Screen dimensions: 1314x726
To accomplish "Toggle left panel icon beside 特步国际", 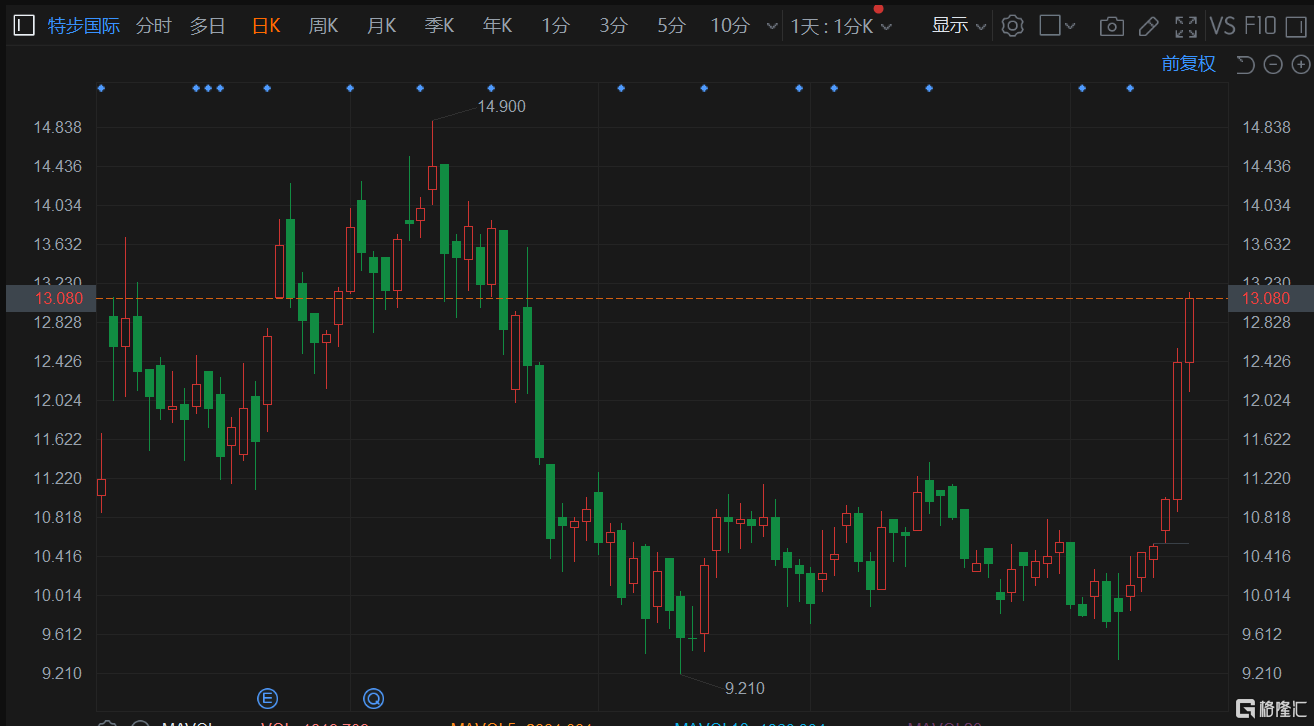I will (25, 26).
